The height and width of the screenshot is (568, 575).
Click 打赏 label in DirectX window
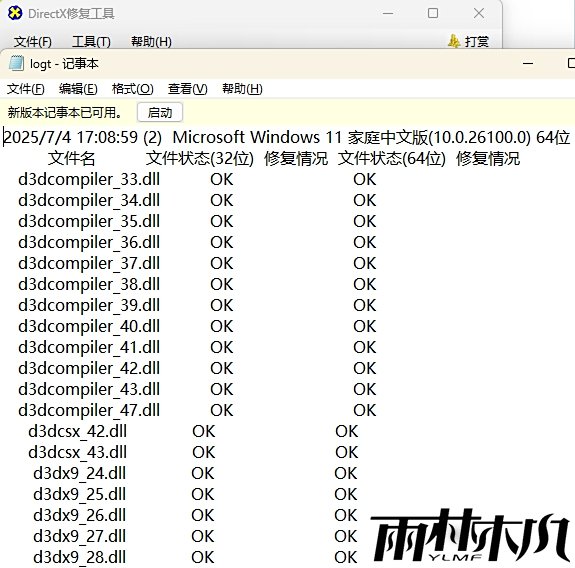tap(477, 41)
